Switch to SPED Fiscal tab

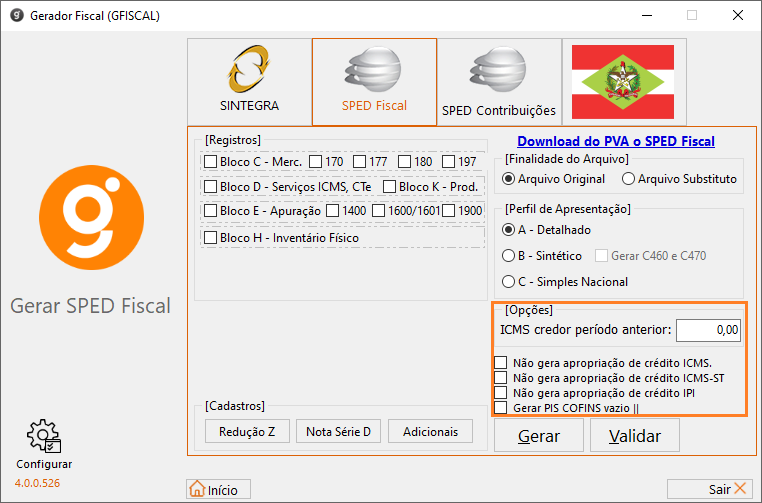click(x=374, y=82)
